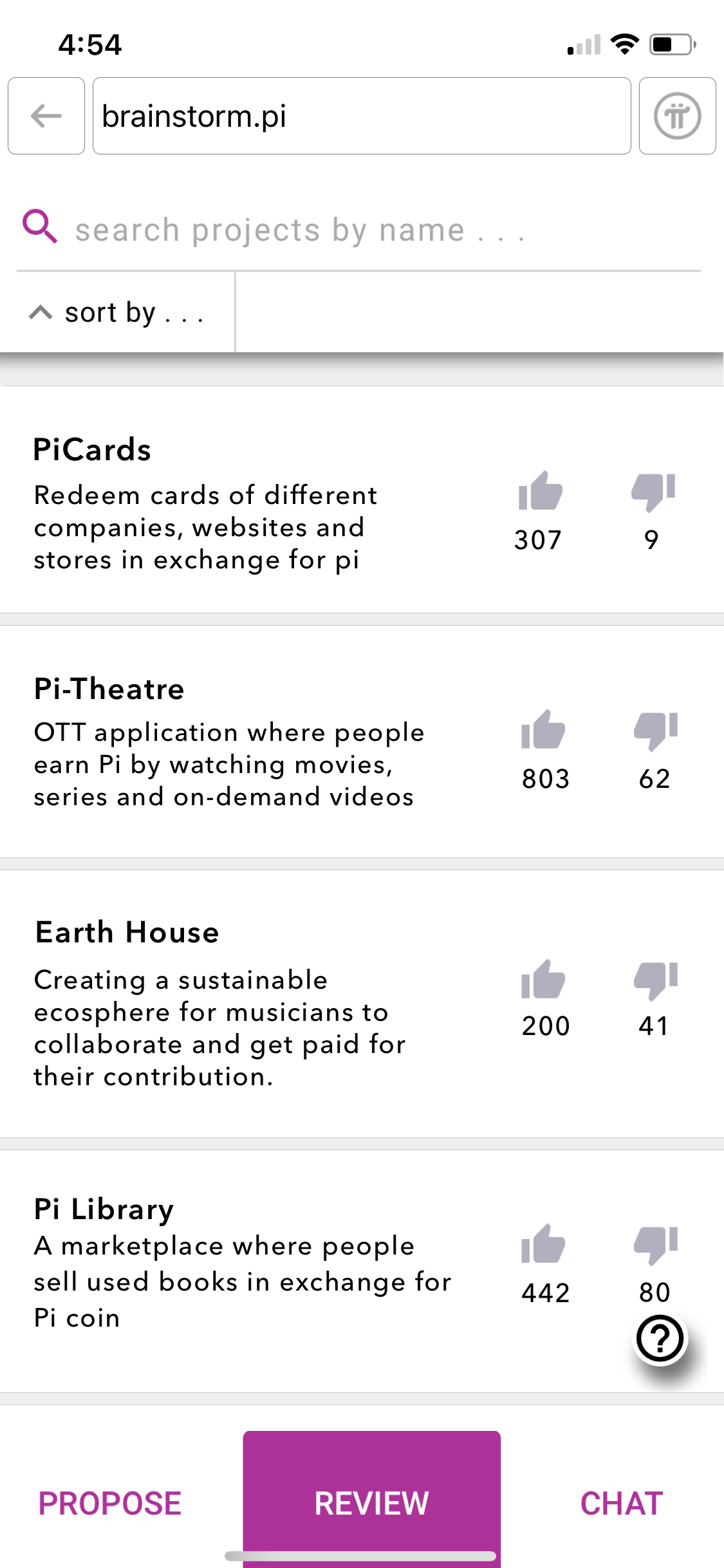The image size is (724, 1568).
Task: Like the Earth House project
Action: point(543,979)
